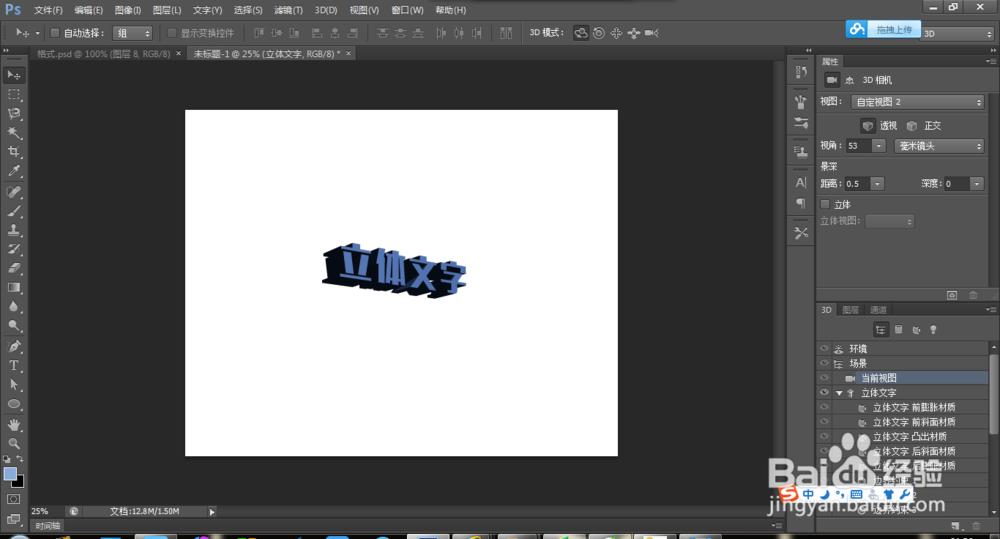Toggle visibility of 立体文字 前膨胀材质
This screenshot has width=1000, height=539.
(x=824, y=408)
